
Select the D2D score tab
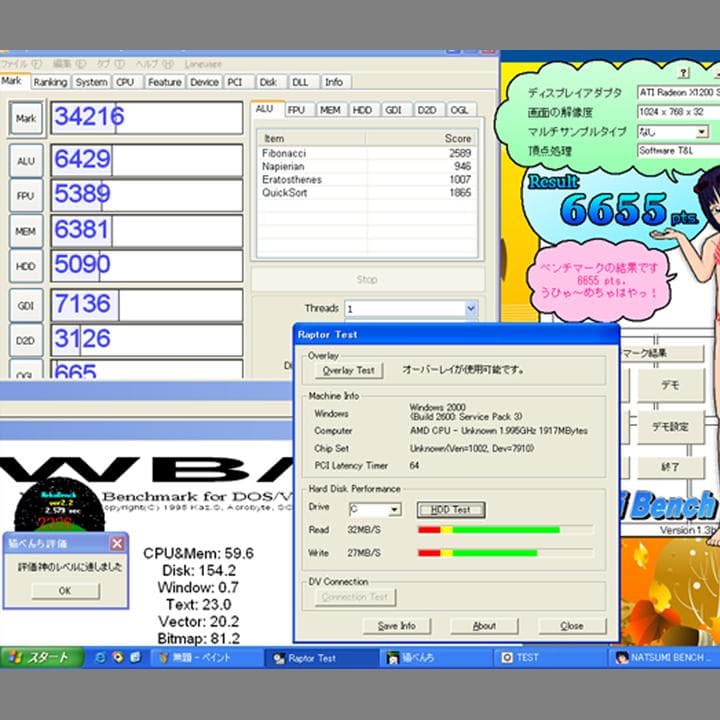[428, 110]
